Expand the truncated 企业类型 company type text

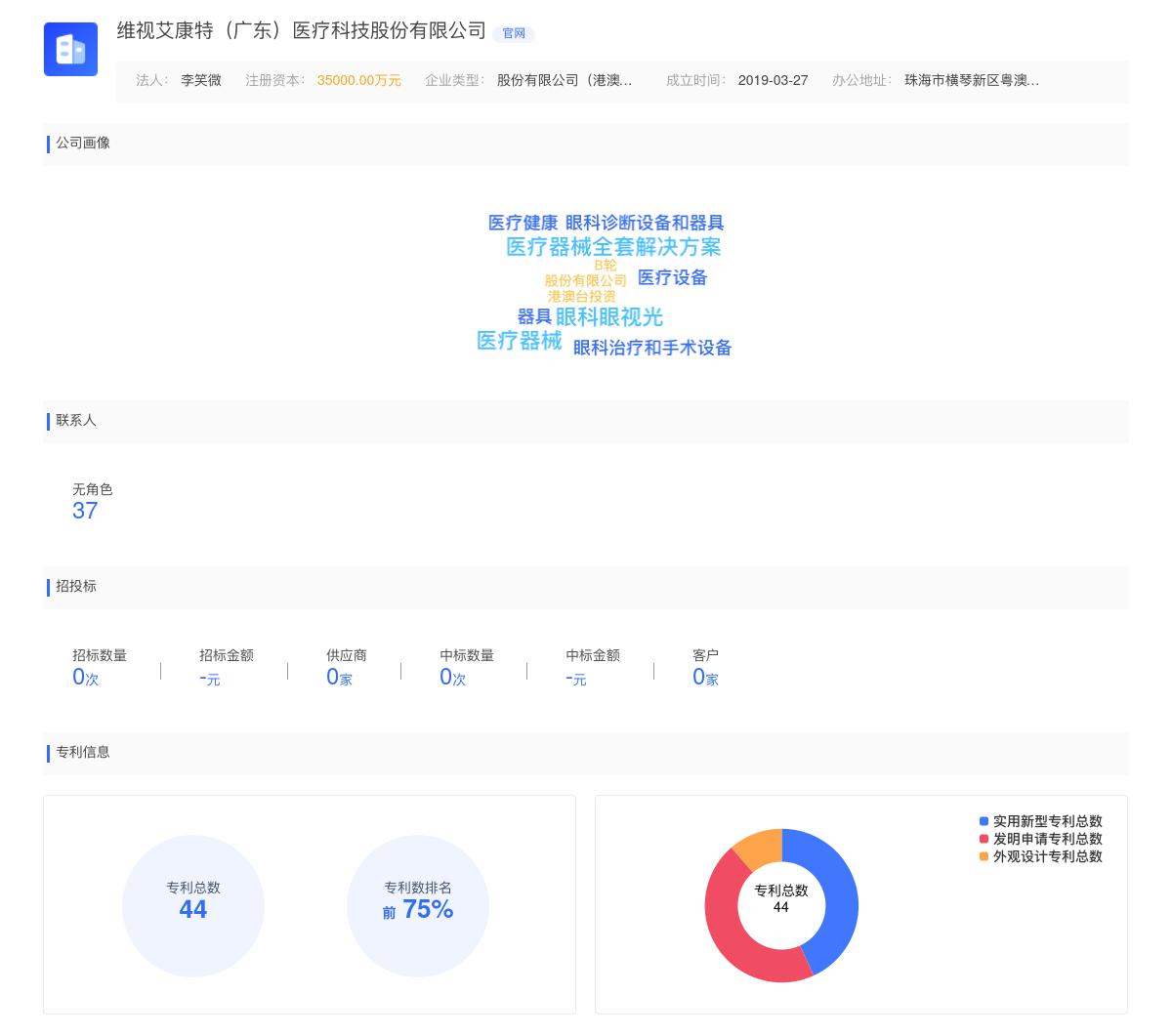tap(564, 81)
